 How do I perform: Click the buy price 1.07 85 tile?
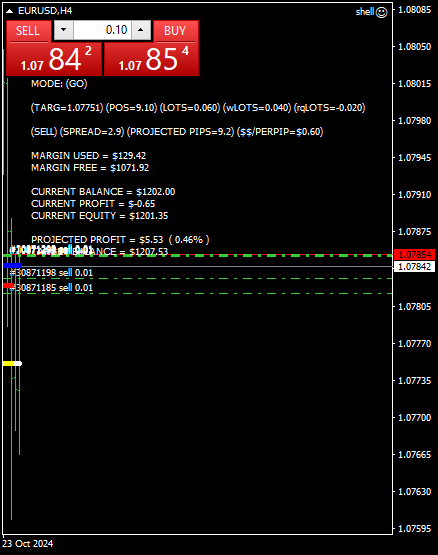click(152, 59)
